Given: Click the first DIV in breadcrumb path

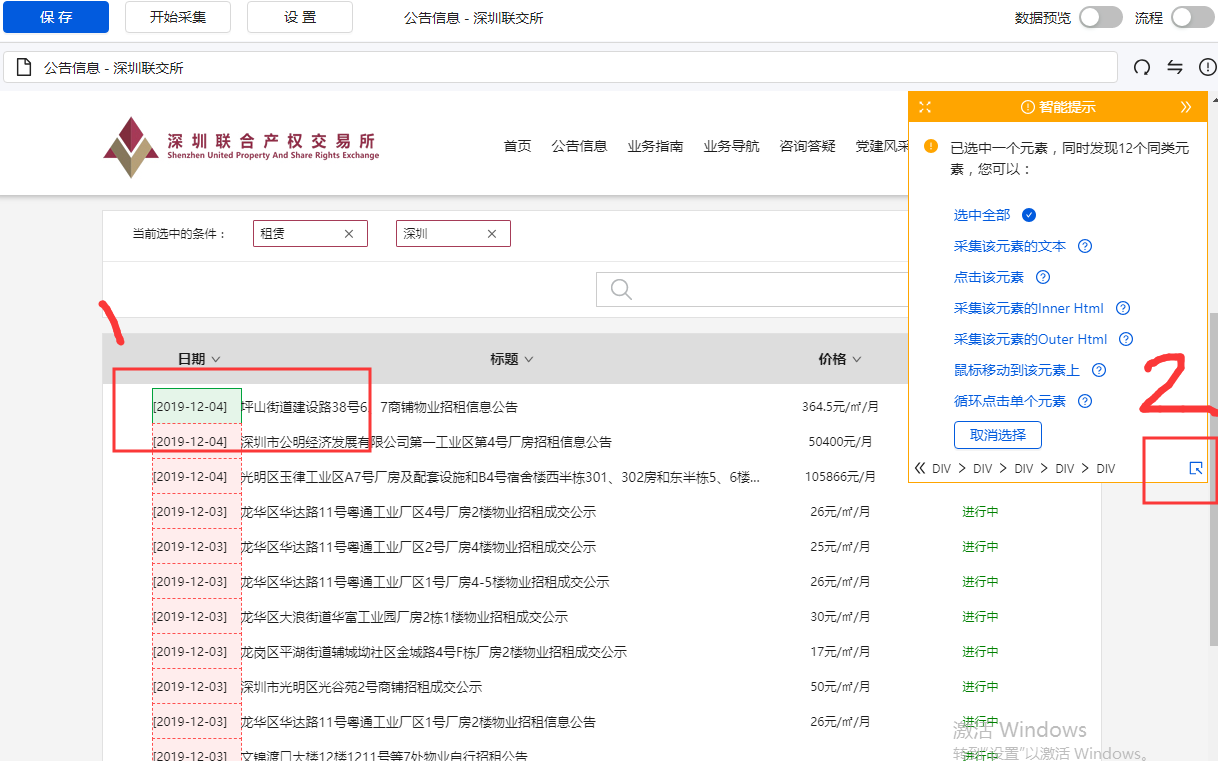Looking at the screenshot, I should coord(941,468).
